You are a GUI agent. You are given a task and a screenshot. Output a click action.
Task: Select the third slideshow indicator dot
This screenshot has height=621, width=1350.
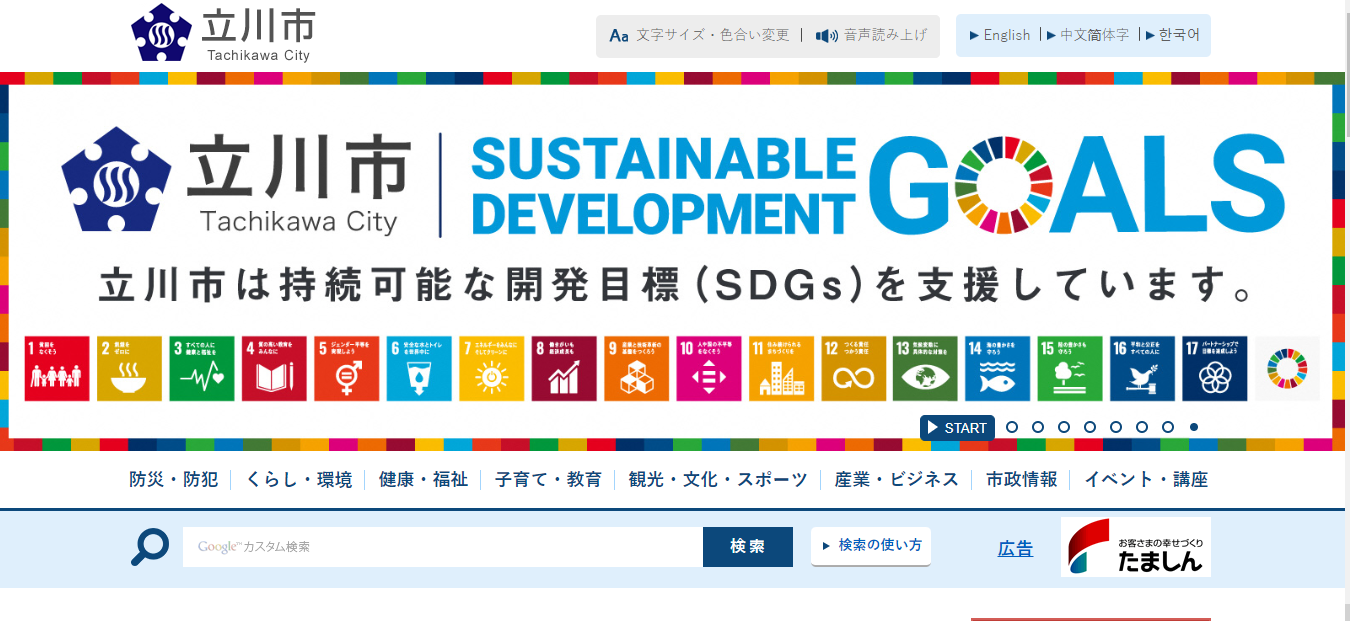point(1064,427)
